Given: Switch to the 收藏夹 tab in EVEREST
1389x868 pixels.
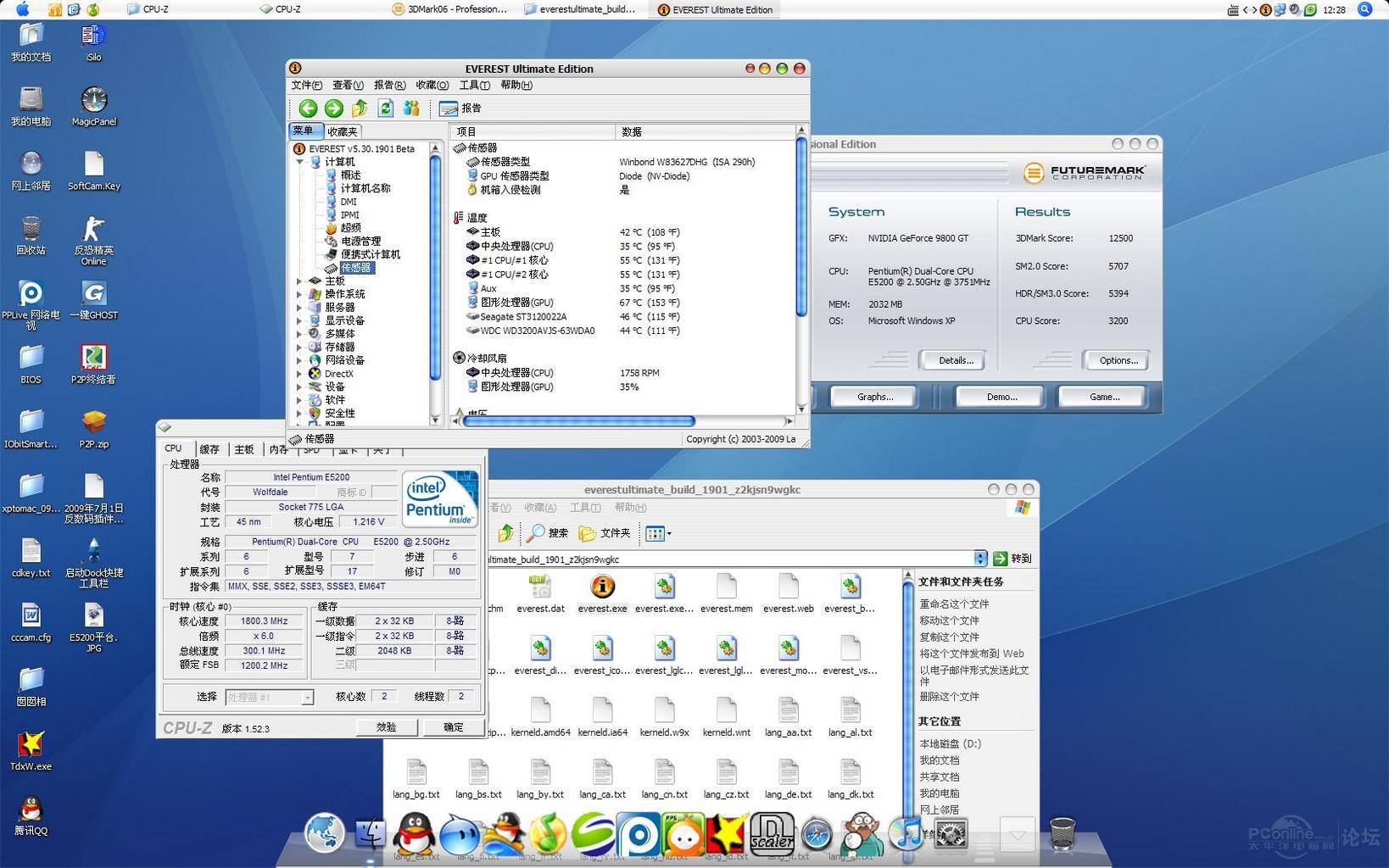Looking at the screenshot, I should coord(343,132).
